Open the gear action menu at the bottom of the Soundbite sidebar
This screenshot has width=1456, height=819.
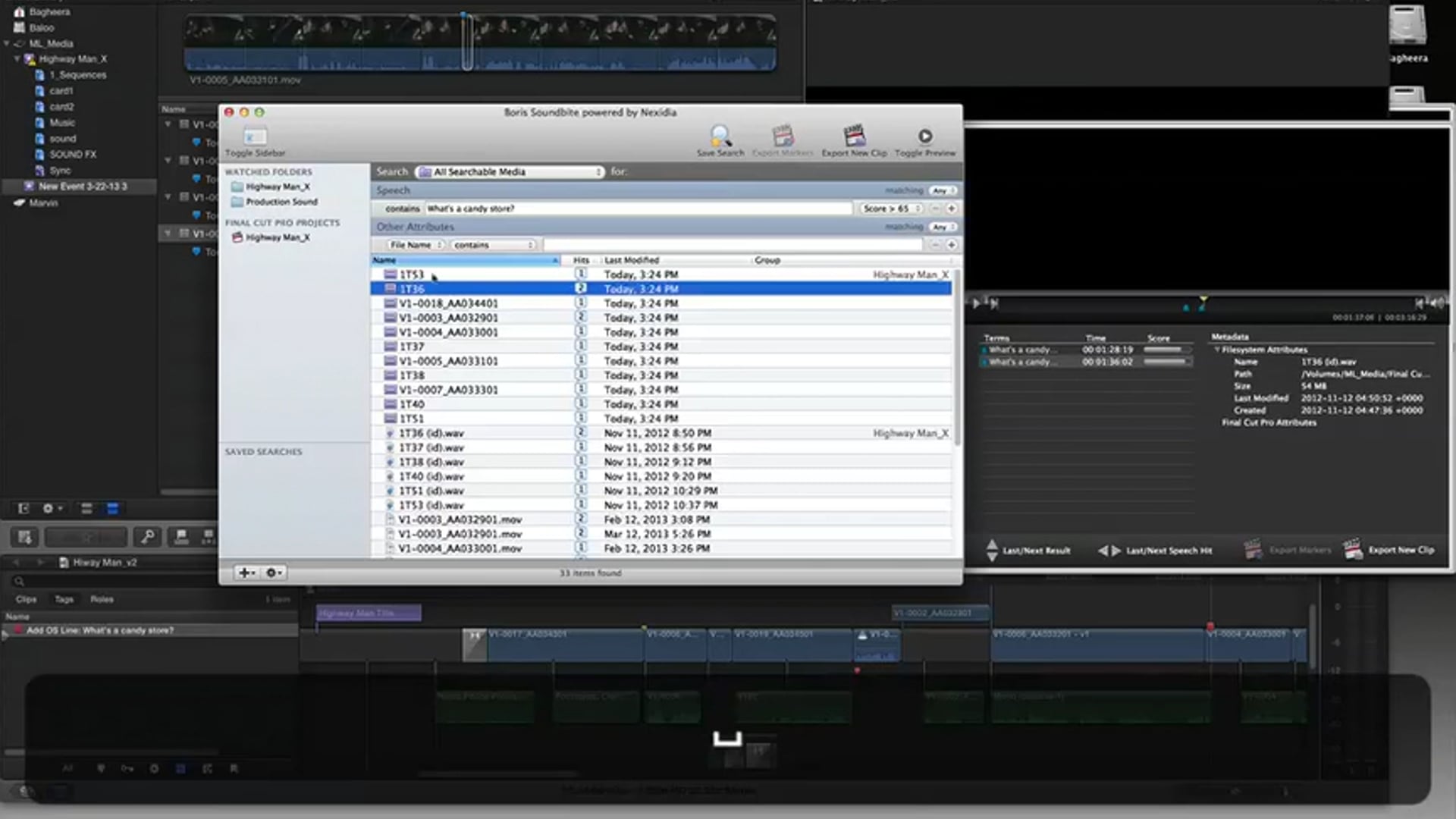(x=274, y=573)
